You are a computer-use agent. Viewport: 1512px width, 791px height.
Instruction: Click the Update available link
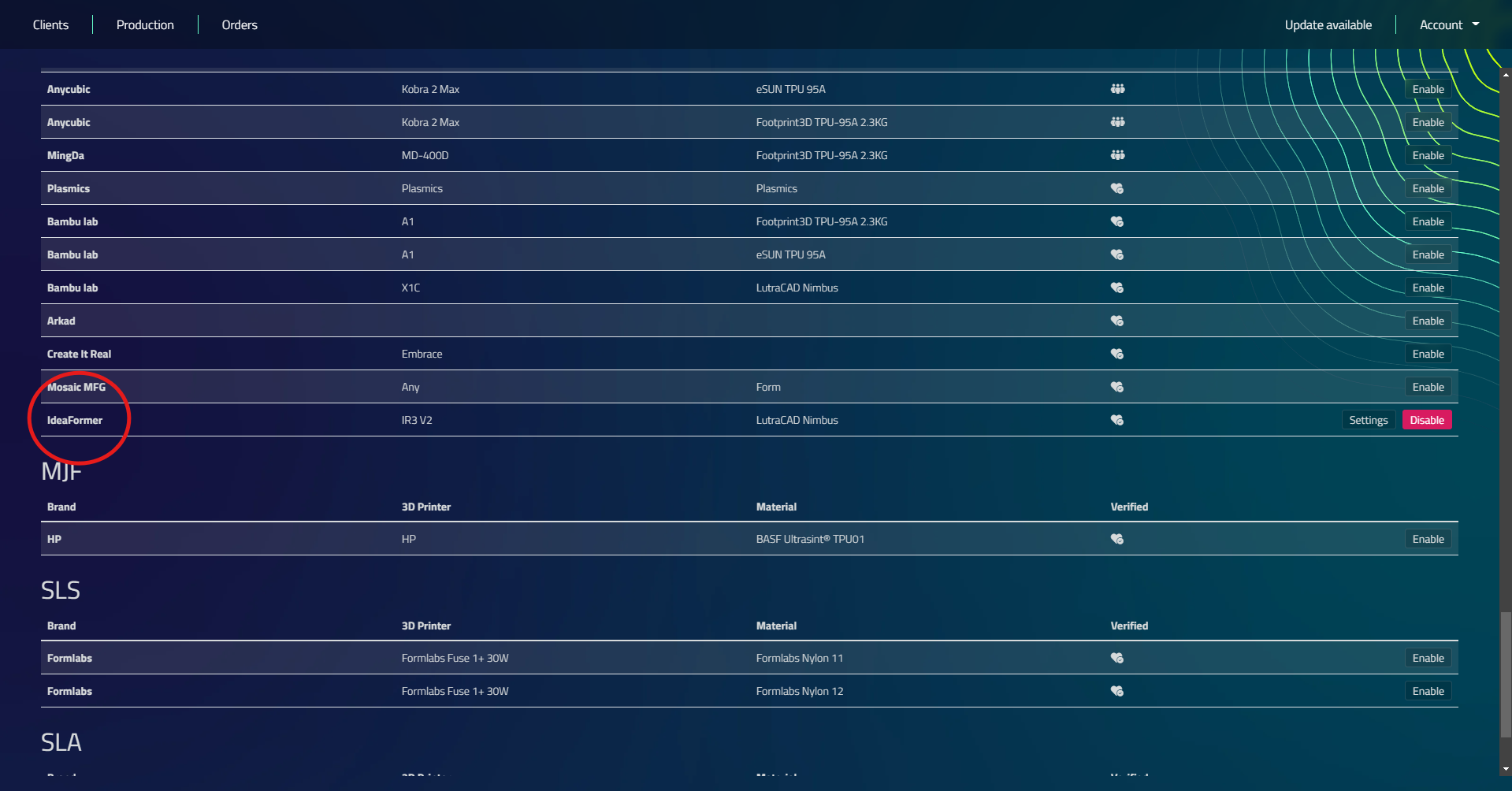coord(1328,25)
